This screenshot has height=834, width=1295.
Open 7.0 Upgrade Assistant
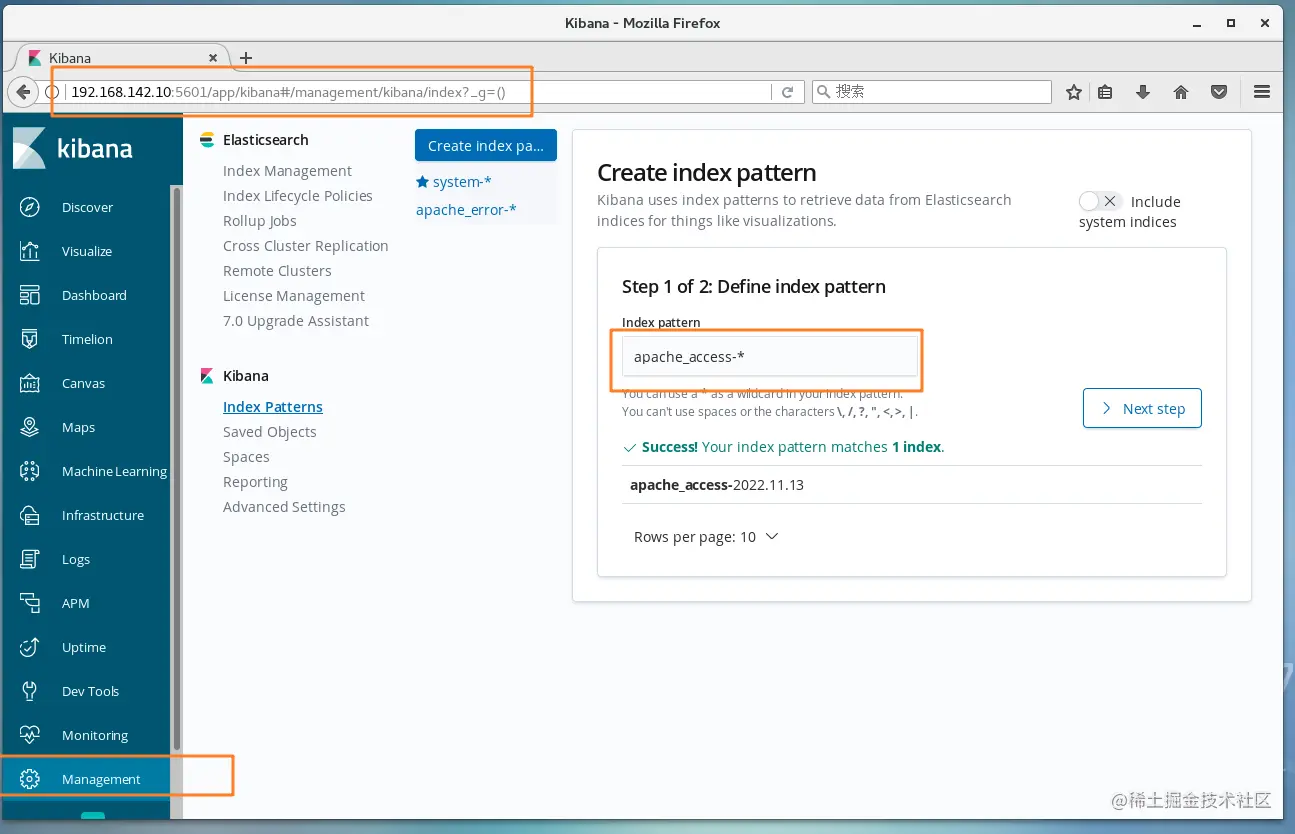(x=296, y=321)
